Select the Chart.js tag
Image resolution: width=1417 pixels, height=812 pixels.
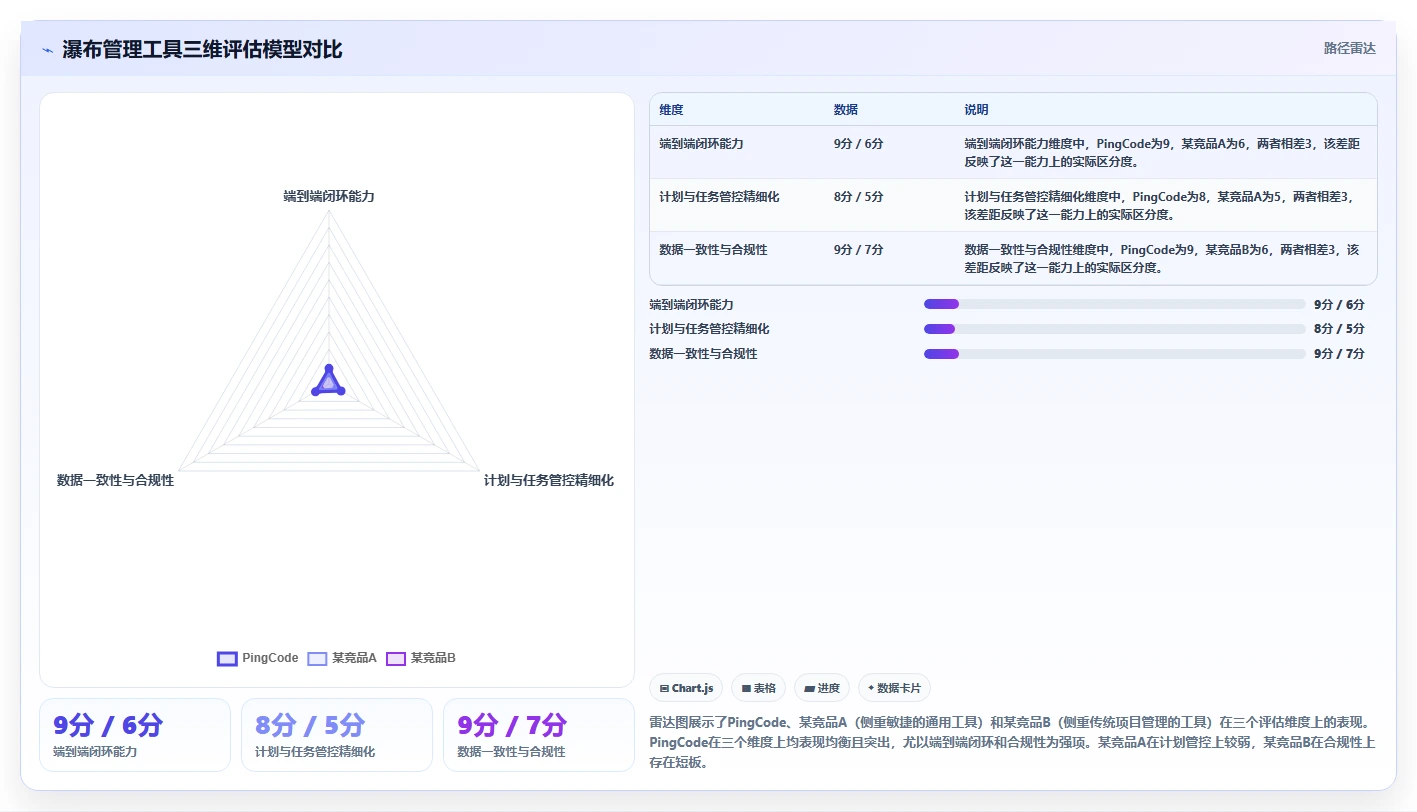pyautogui.click(x=686, y=688)
